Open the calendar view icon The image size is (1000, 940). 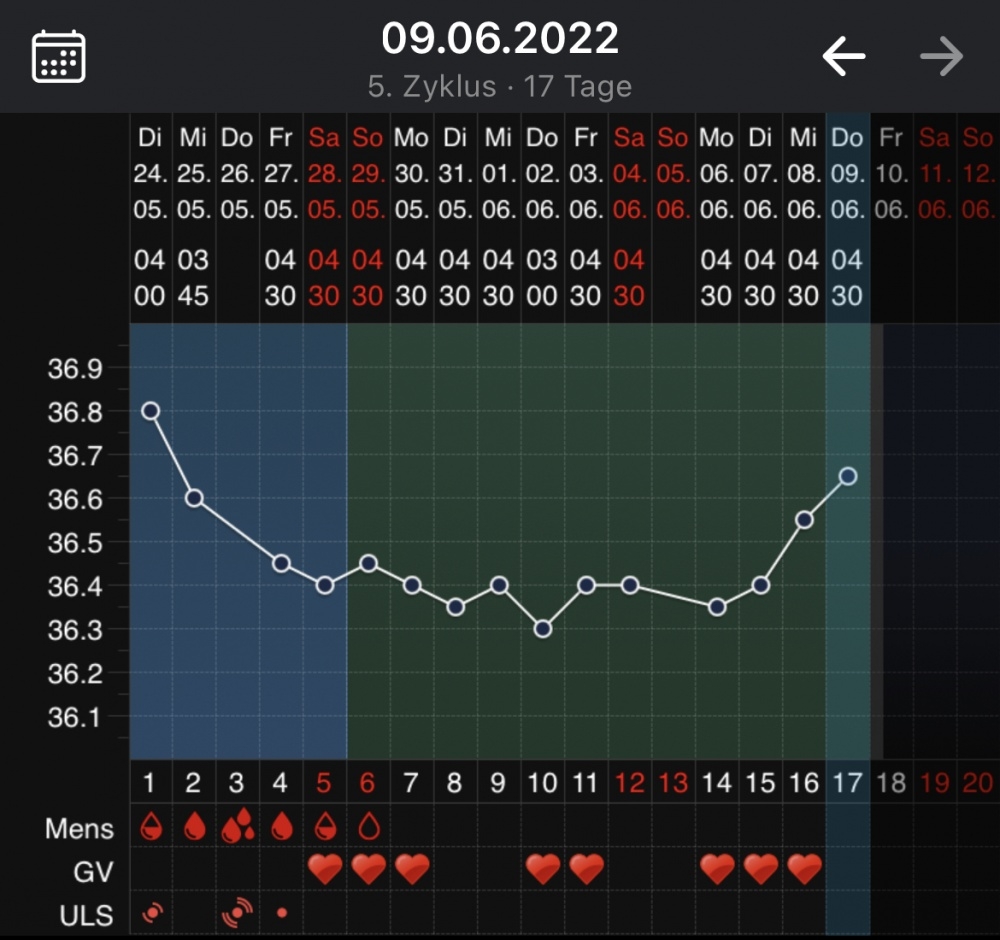click(x=59, y=56)
